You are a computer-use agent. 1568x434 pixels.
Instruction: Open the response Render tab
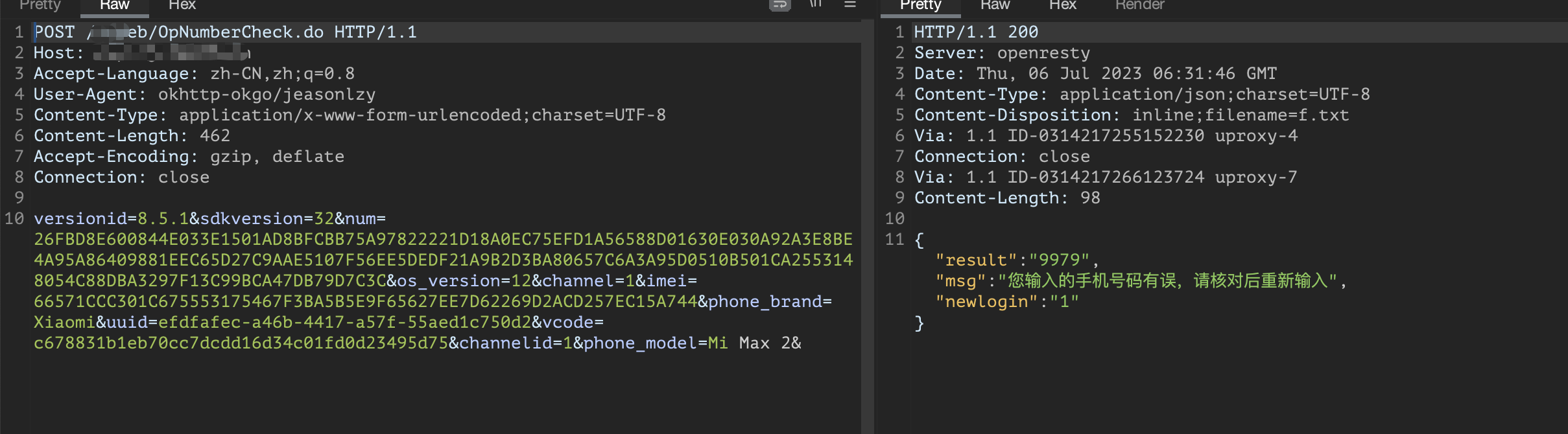[x=1140, y=5]
